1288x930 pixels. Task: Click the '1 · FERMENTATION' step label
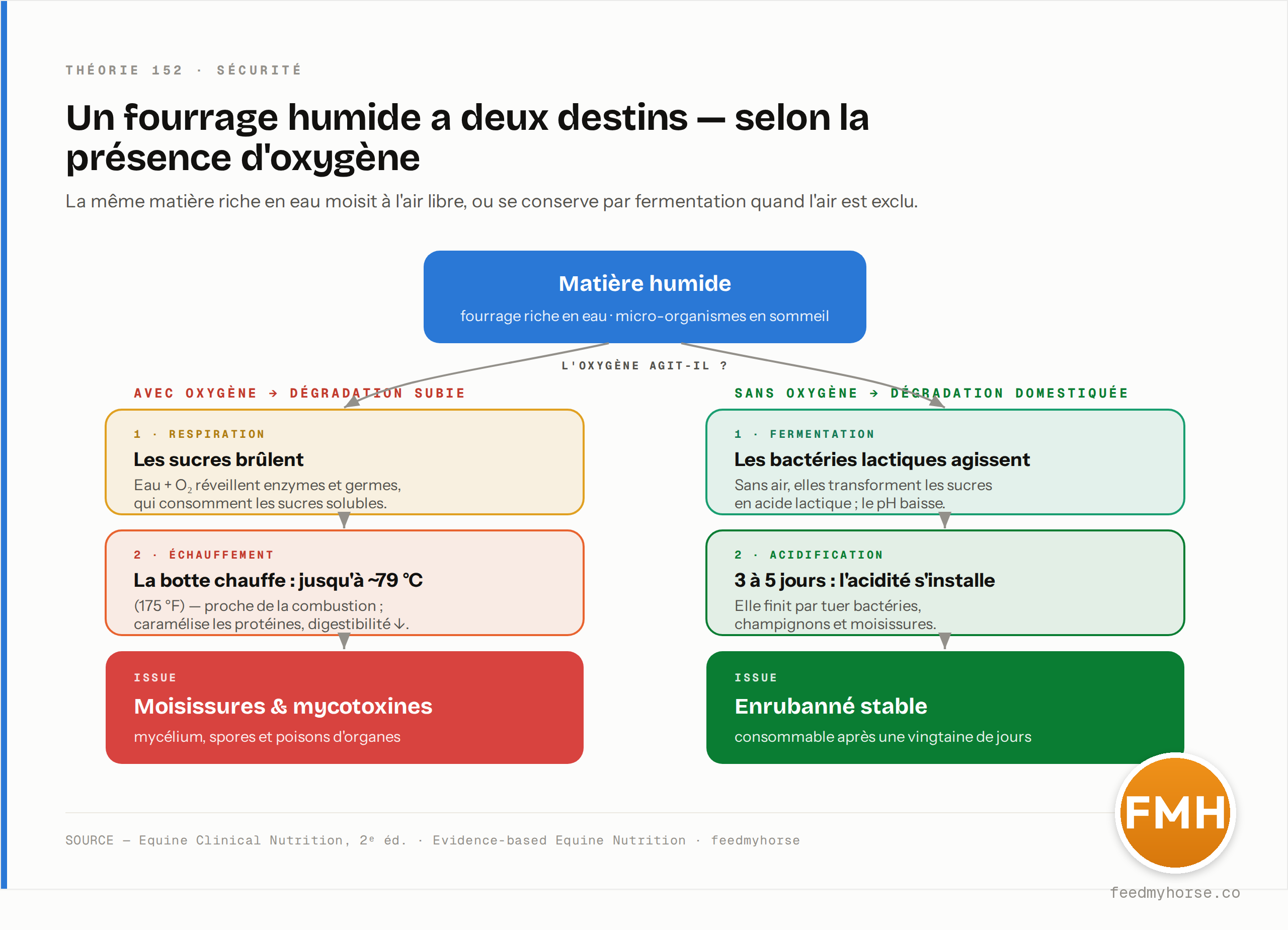click(x=804, y=434)
